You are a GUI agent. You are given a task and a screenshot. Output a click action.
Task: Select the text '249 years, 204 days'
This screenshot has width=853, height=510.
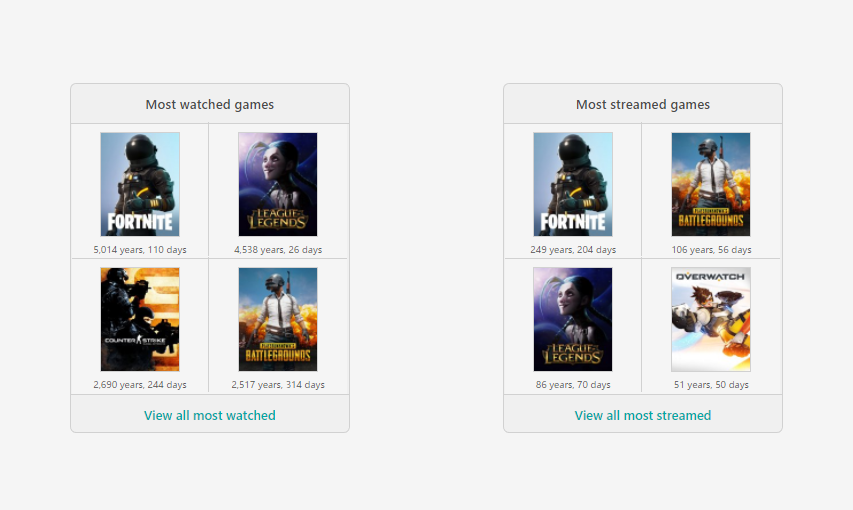(x=573, y=250)
